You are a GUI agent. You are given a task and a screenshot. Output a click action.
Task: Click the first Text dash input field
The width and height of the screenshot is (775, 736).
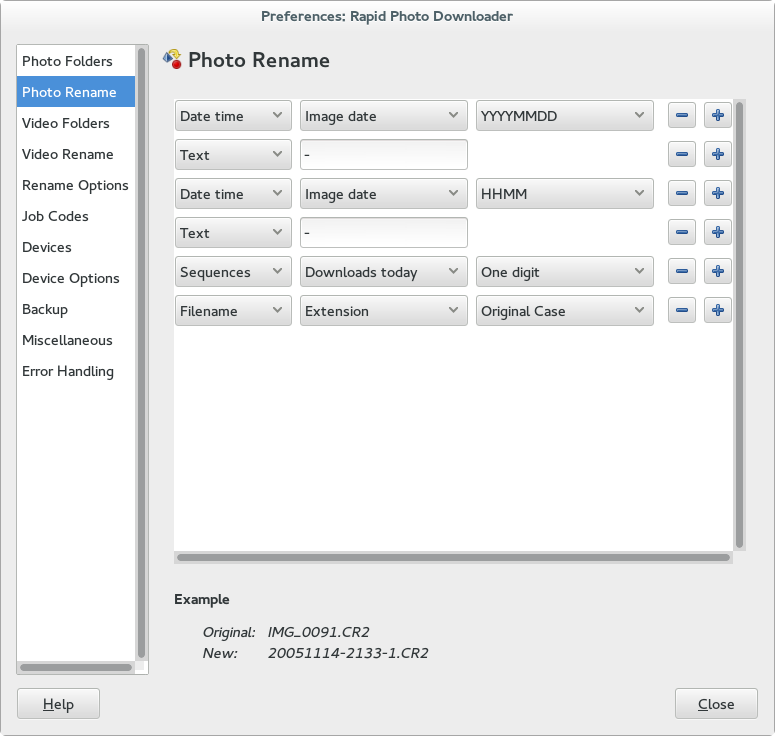(384, 155)
